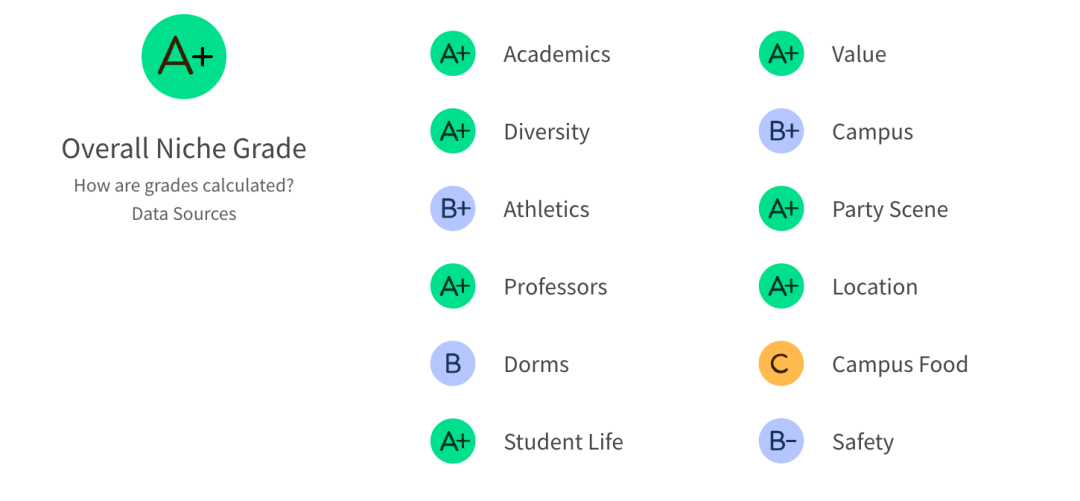View the Campus Food category label
The height and width of the screenshot is (501, 1080).
click(900, 364)
